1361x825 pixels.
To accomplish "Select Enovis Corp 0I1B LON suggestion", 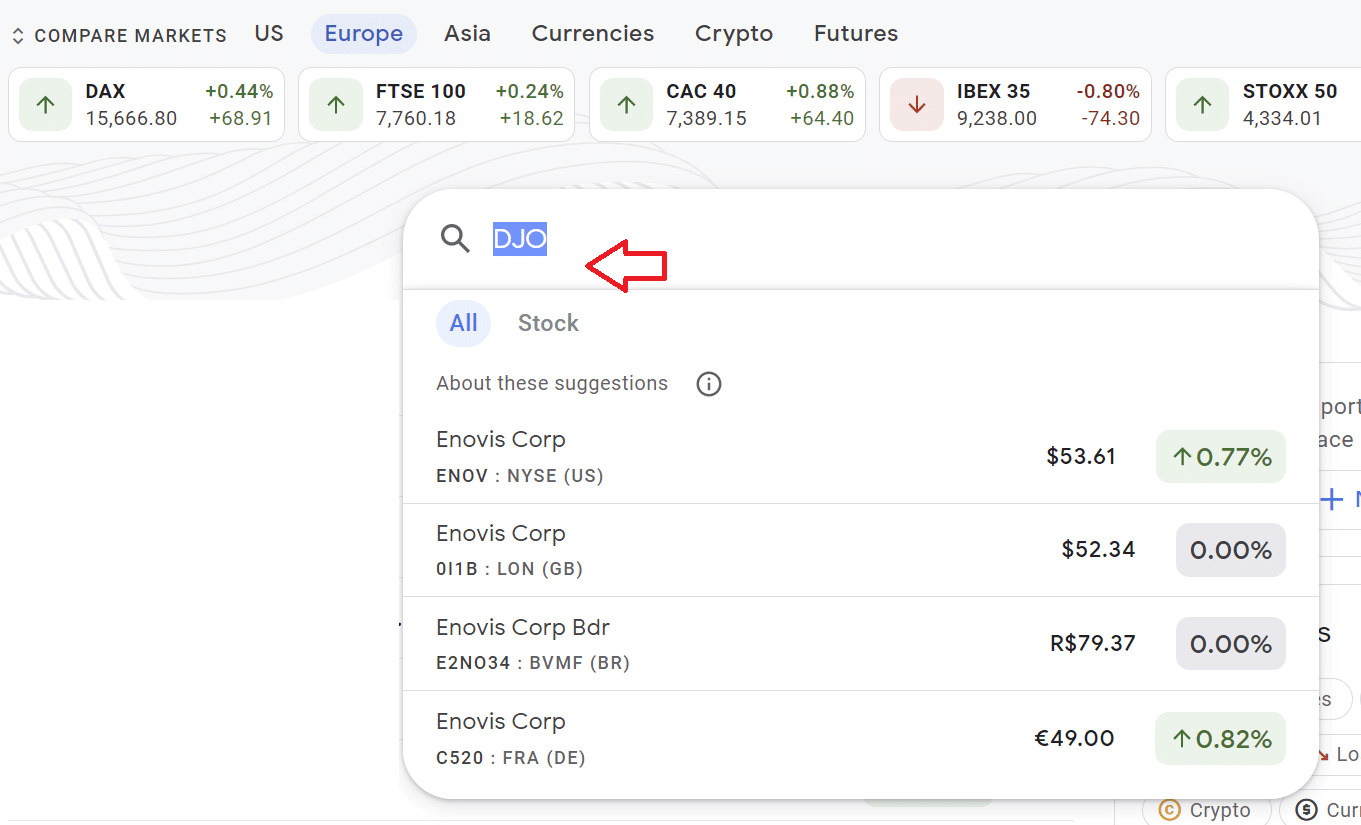I will coord(861,550).
